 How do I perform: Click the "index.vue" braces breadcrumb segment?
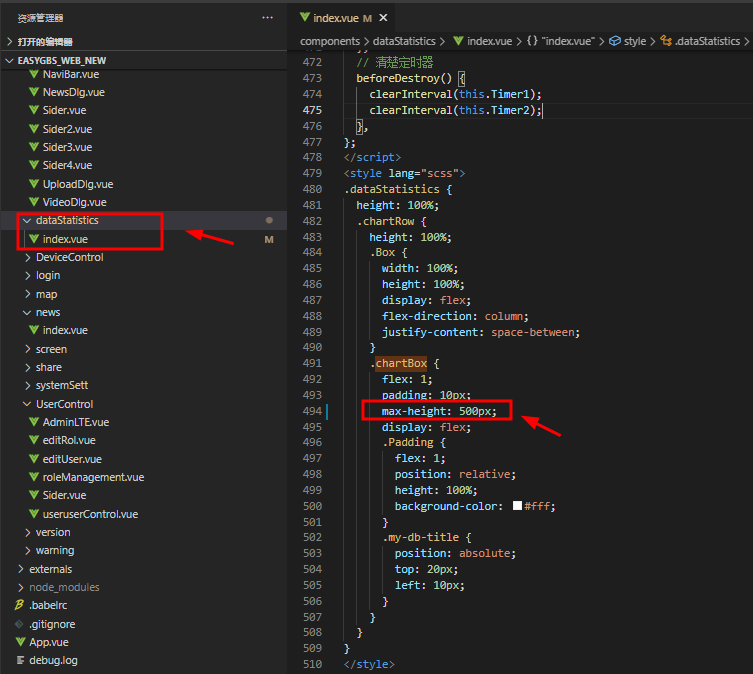[561, 41]
